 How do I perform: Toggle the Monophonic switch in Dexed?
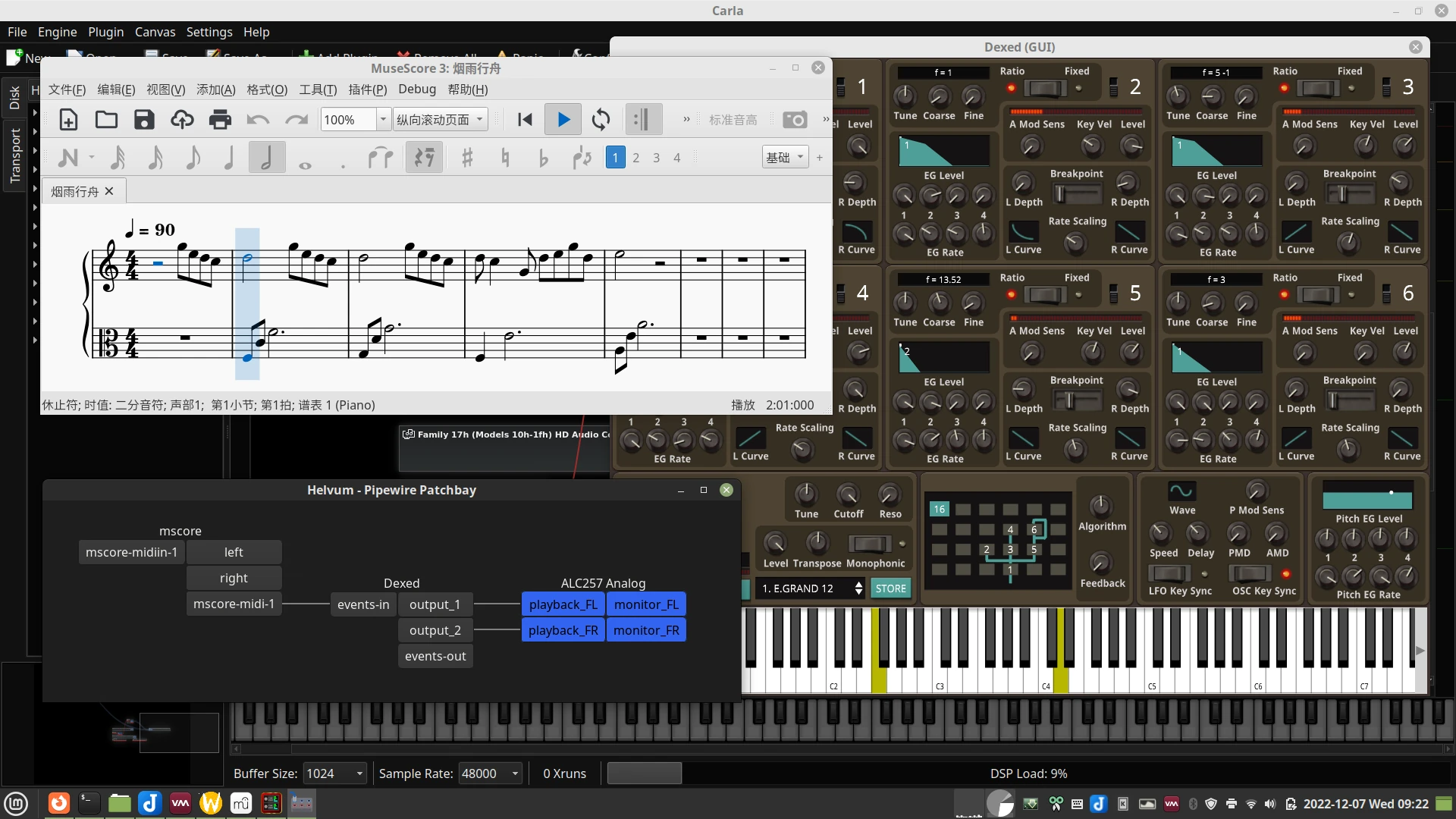click(x=869, y=544)
